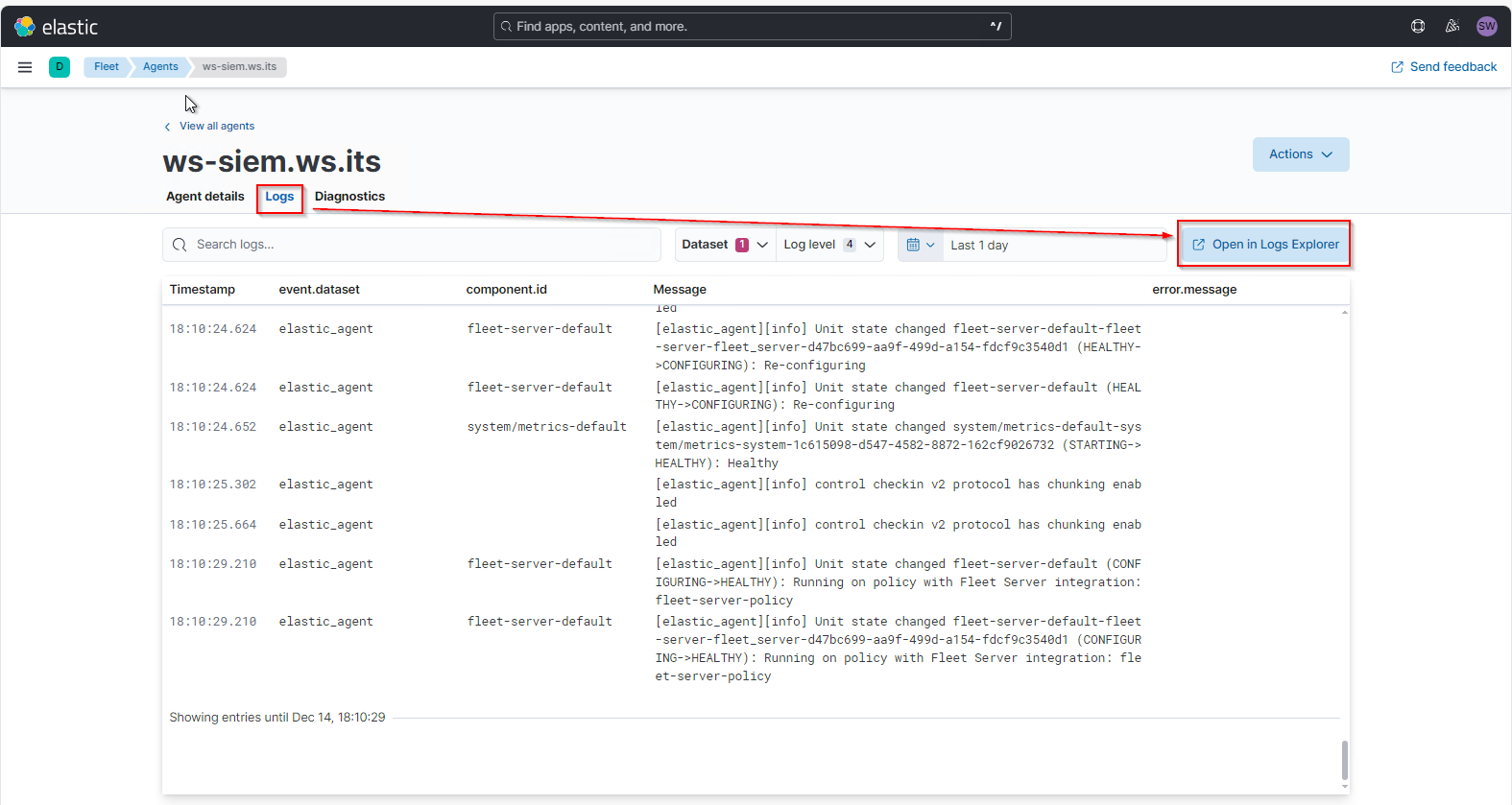Click the Timestamp column header
This screenshot has width=1512, height=805.
[x=203, y=290]
